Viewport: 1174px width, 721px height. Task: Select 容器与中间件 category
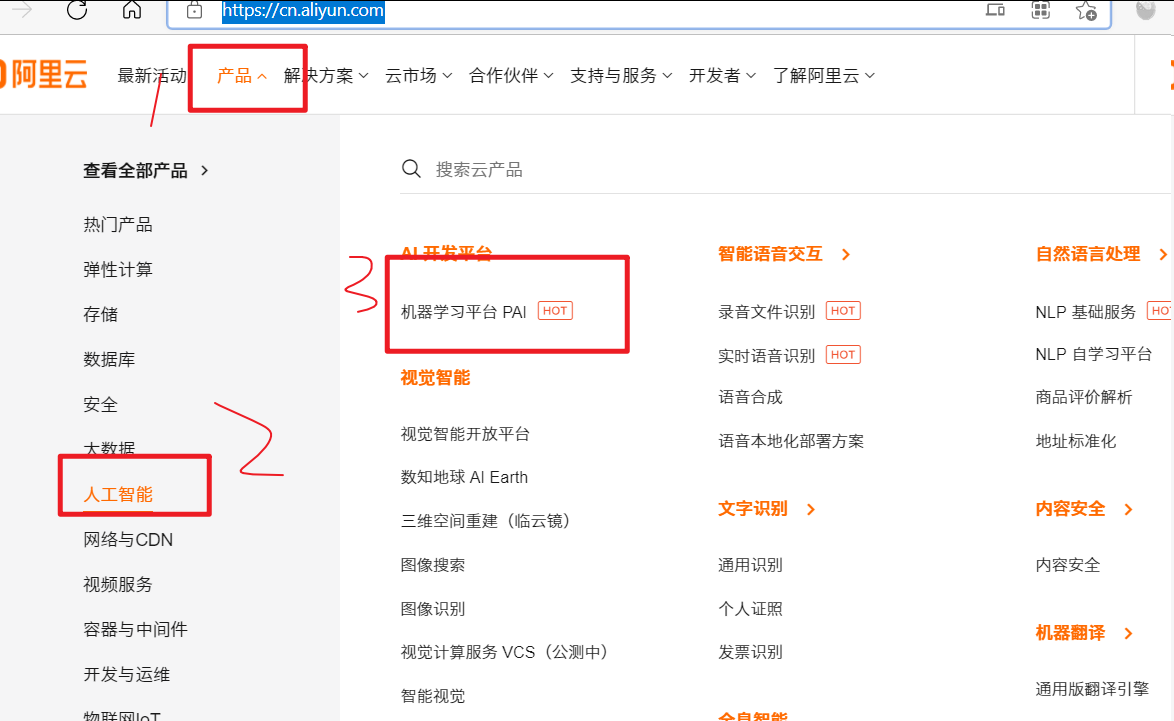click(136, 630)
